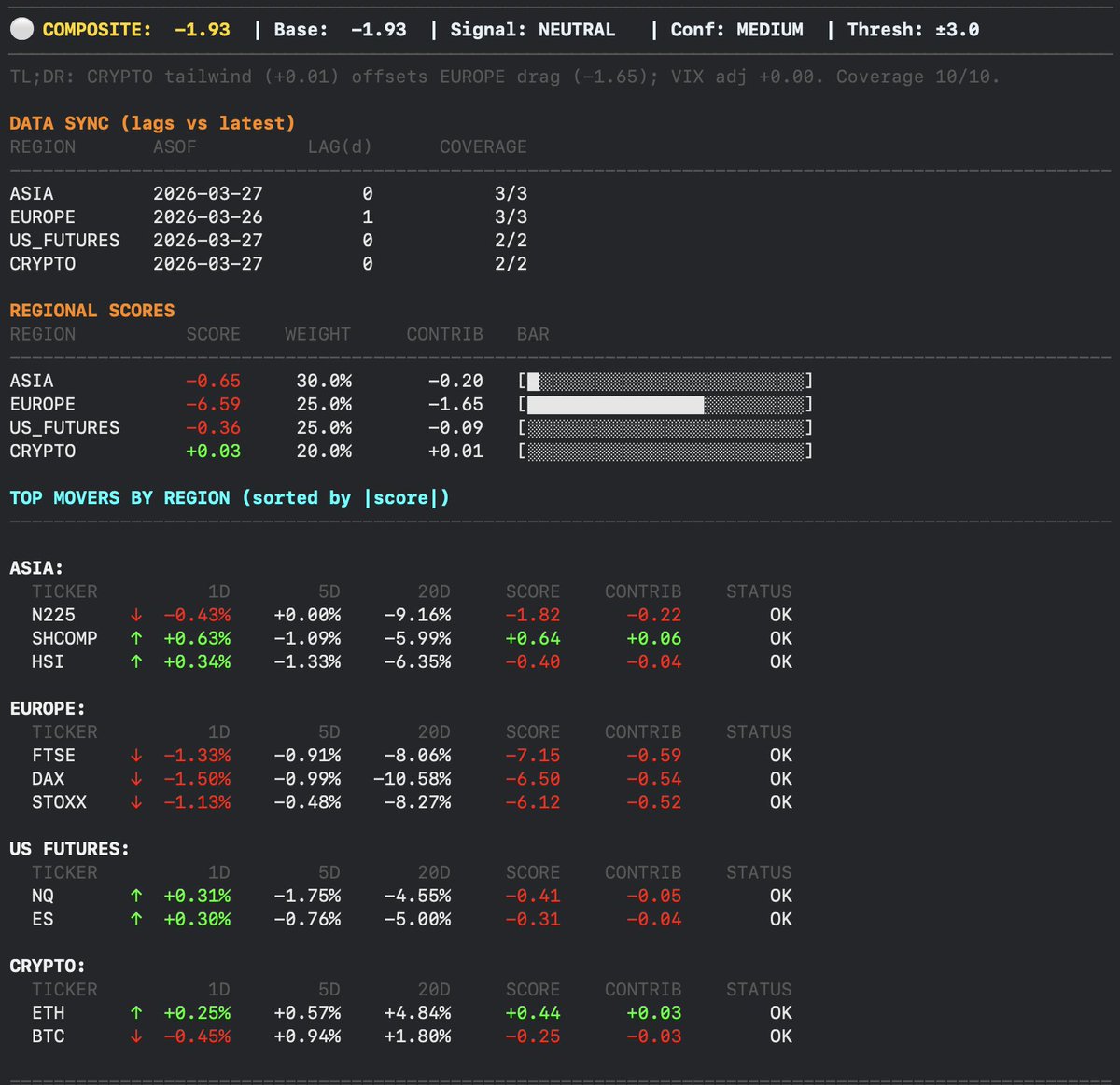The image size is (1120, 1085).
Task: Click the green up arrow beside ES
Action: [136, 919]
